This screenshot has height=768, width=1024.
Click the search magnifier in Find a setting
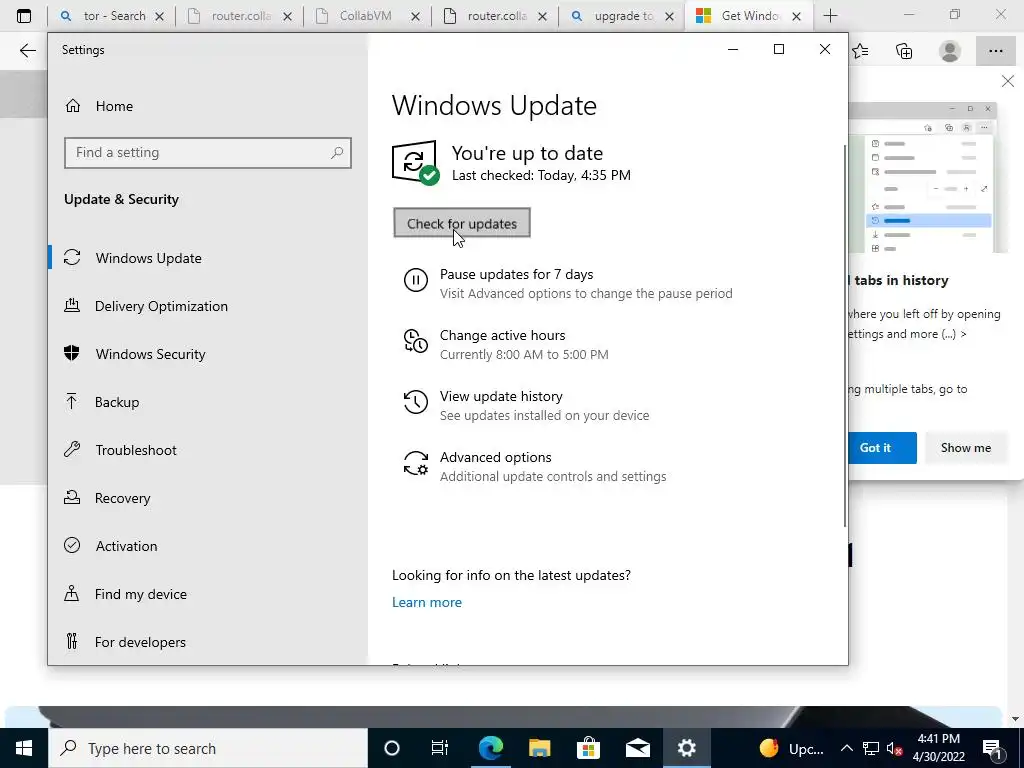337,153
